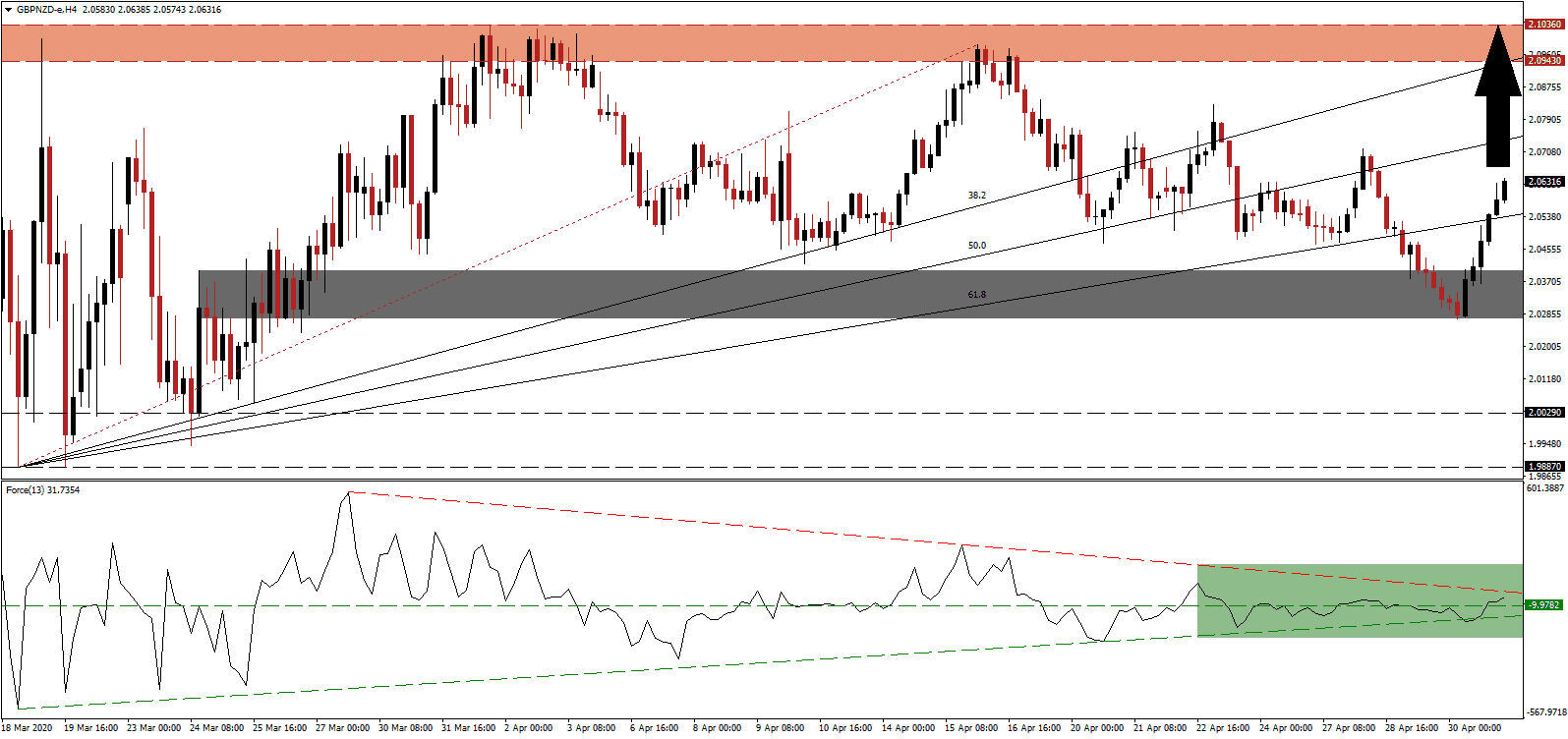Select the 2.09430 price level tag
Screen dimensions: 1568x739
(1543, 61)
